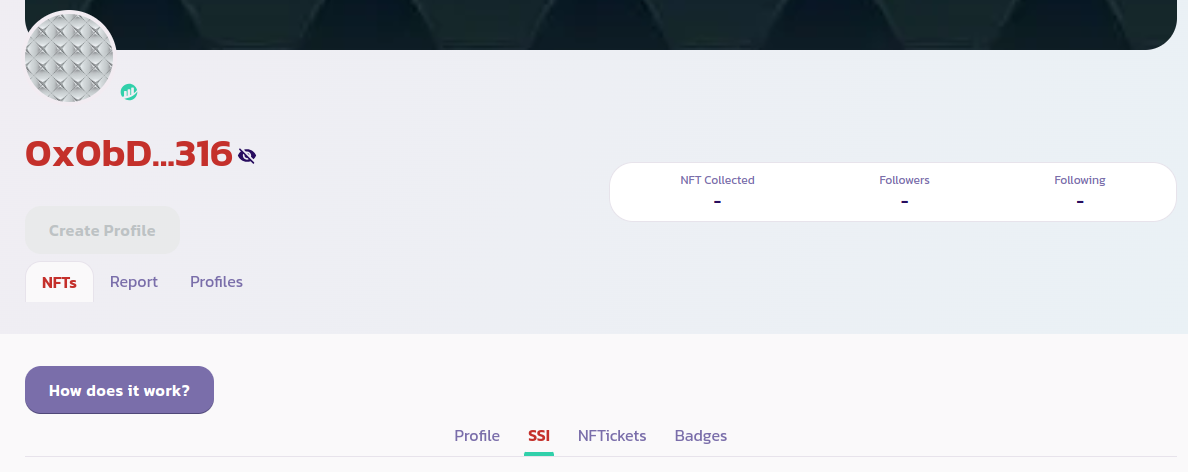The image size is (1188, 472).
Task: Toggle the crossed-eye visibility icon beside the address
Action: [247, 155]
